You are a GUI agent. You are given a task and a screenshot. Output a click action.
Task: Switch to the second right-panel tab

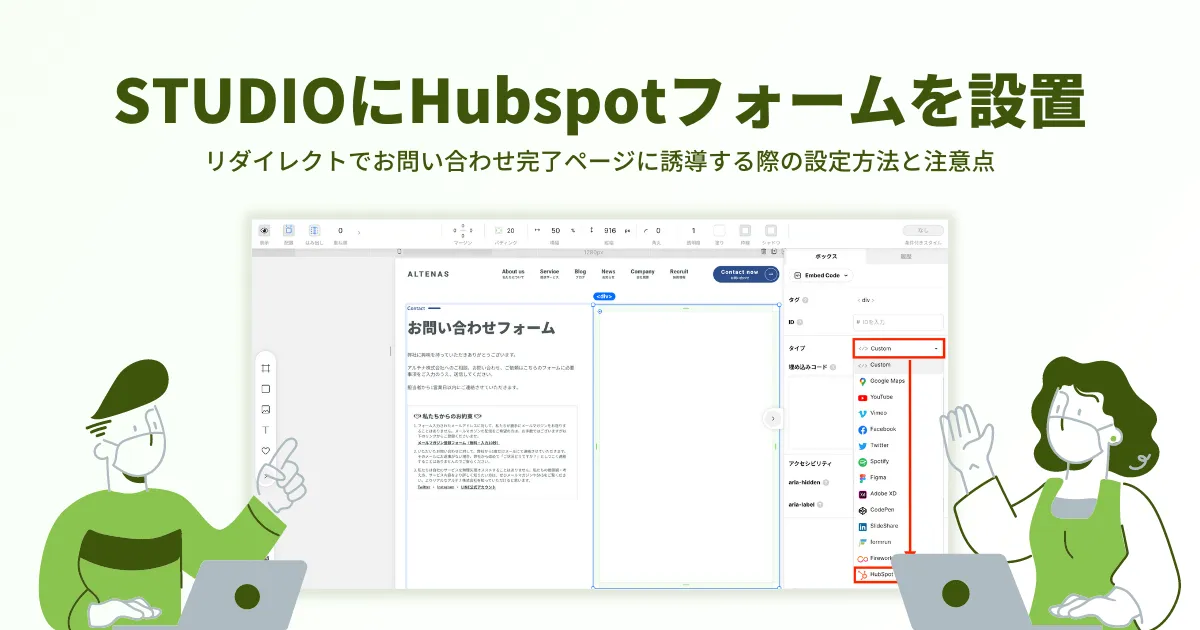coord(906,257)
